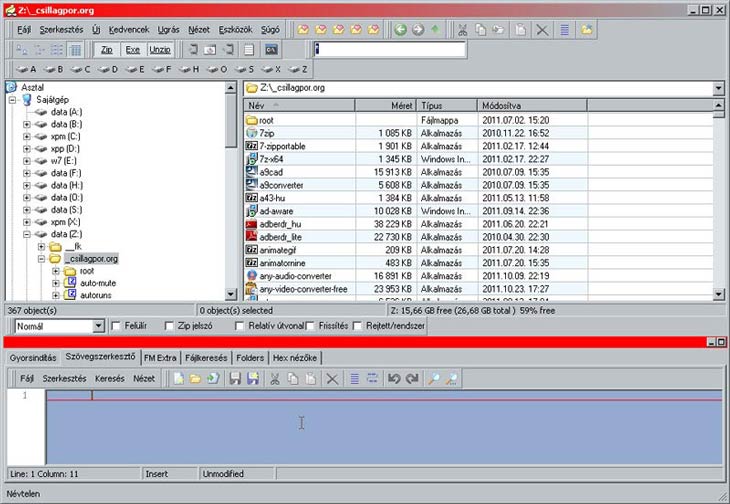Switch to the Gyorsindítás tab
Viewport: 730px width, 504px height.
click(x=33, y=358)
